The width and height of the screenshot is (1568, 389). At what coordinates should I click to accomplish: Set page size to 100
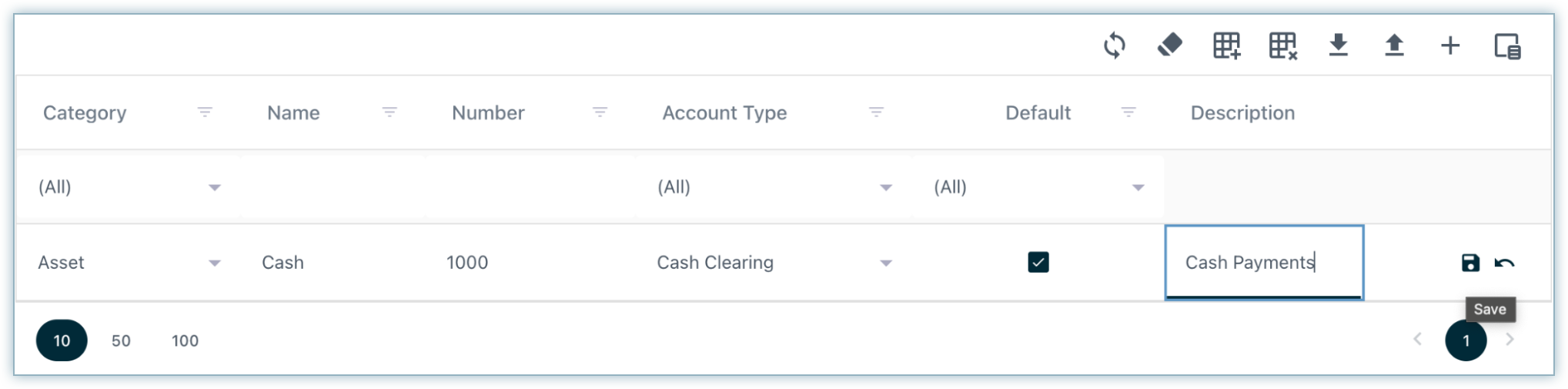coord(185,340)
